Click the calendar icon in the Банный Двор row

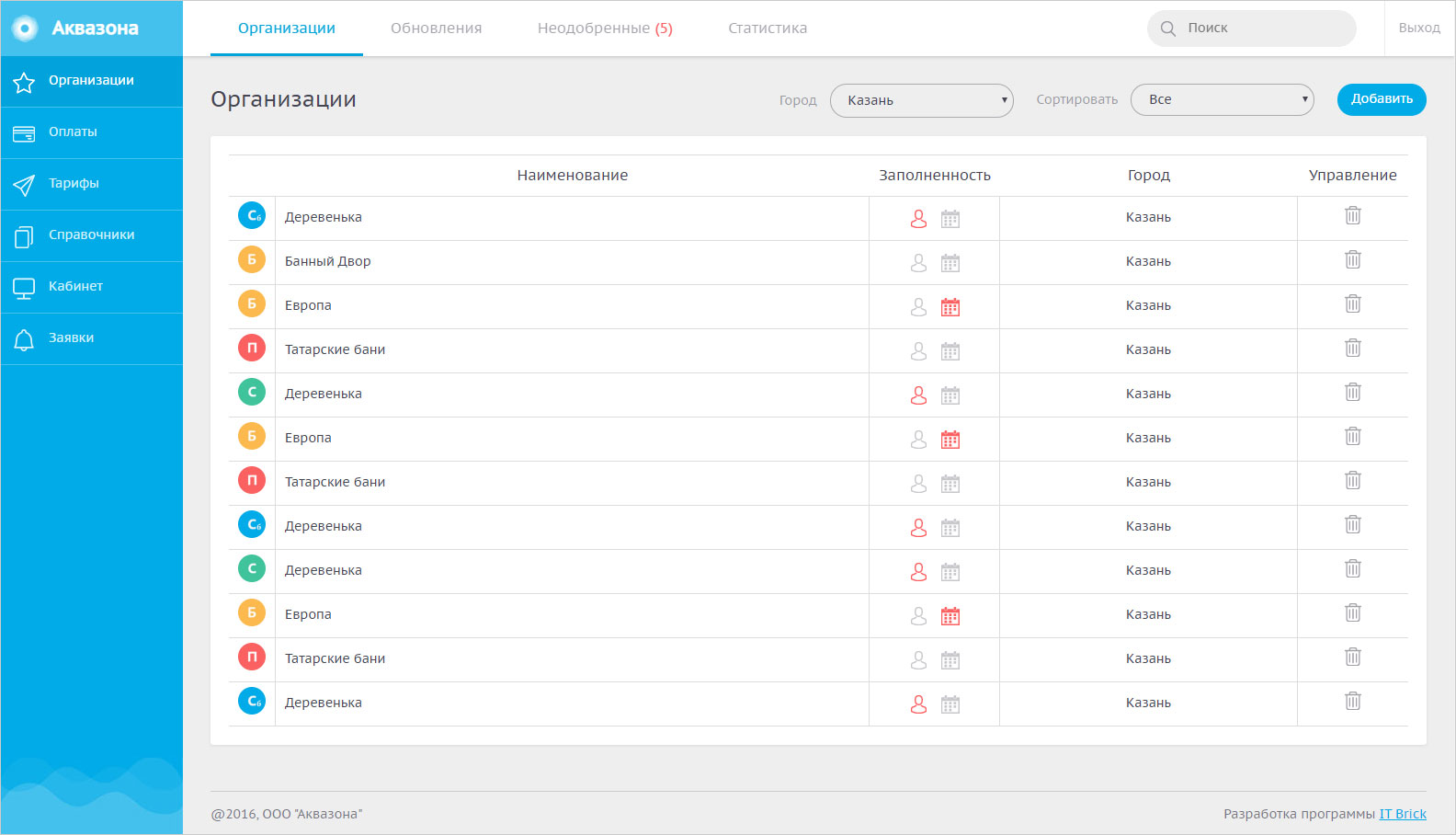(950, 263)
